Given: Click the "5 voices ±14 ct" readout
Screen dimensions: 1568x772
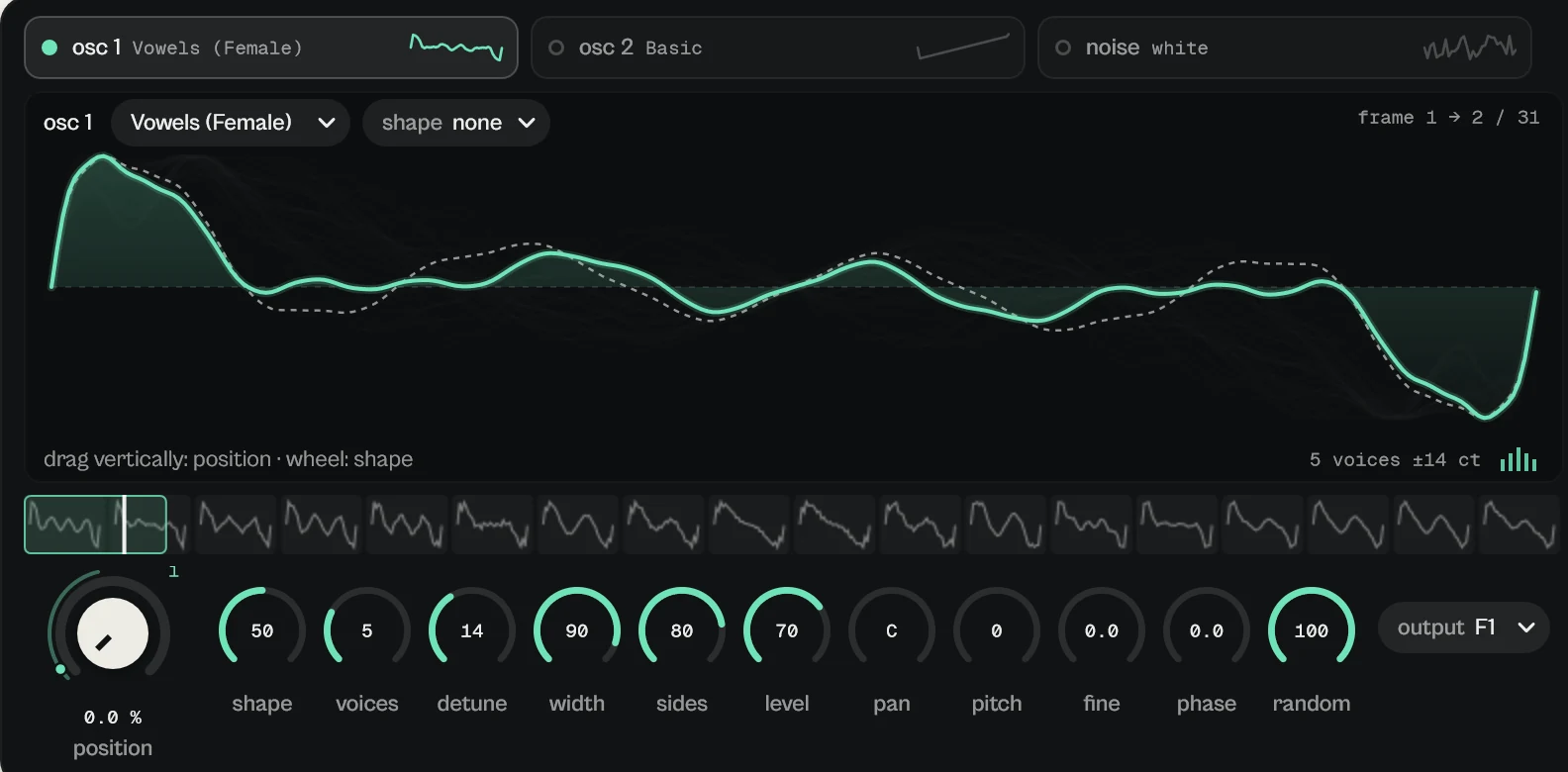Looking at the screenshot, I should point(1395,460).
